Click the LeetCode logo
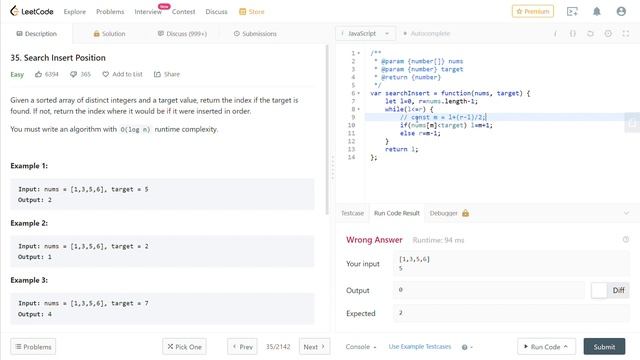 (32, 11)
